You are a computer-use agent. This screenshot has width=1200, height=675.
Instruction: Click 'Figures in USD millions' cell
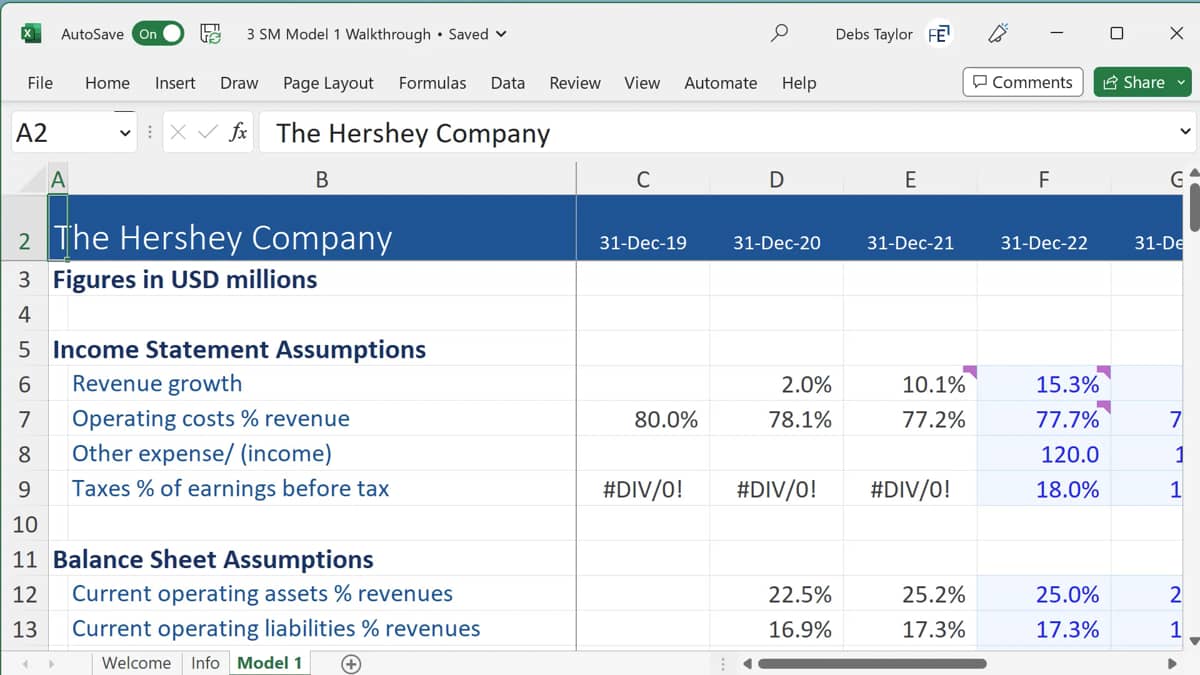[185, 279]
